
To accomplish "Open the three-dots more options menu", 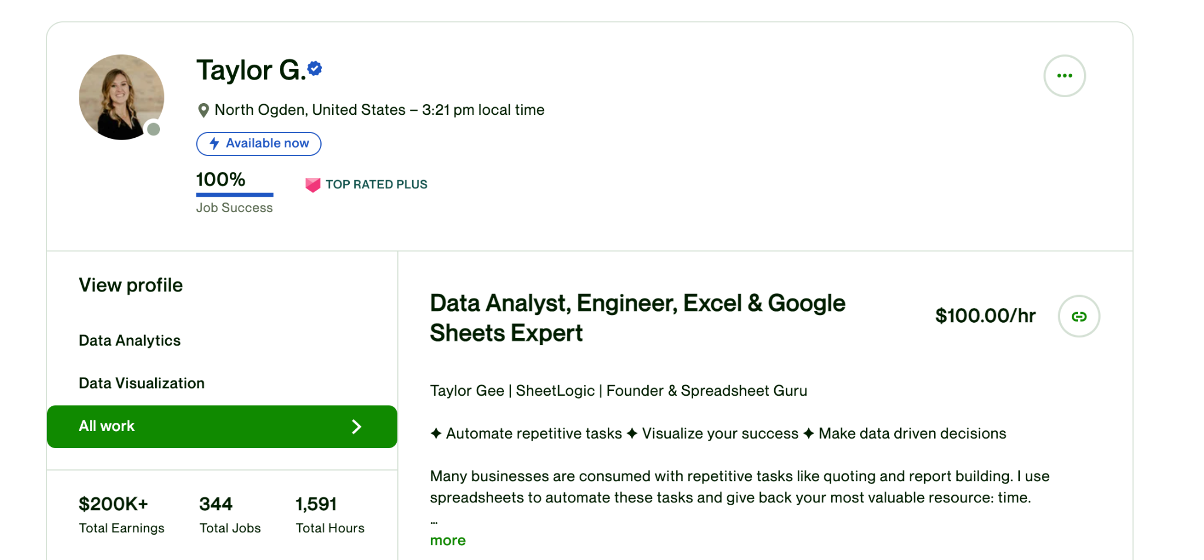I will [x=1064, y=76].
